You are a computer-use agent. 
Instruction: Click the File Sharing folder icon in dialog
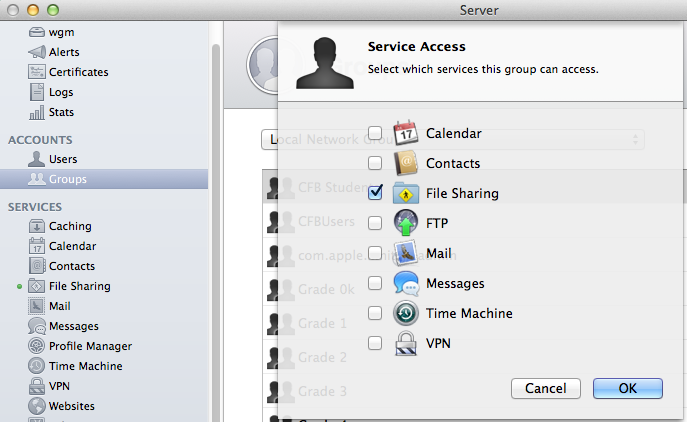pos(405,193)
